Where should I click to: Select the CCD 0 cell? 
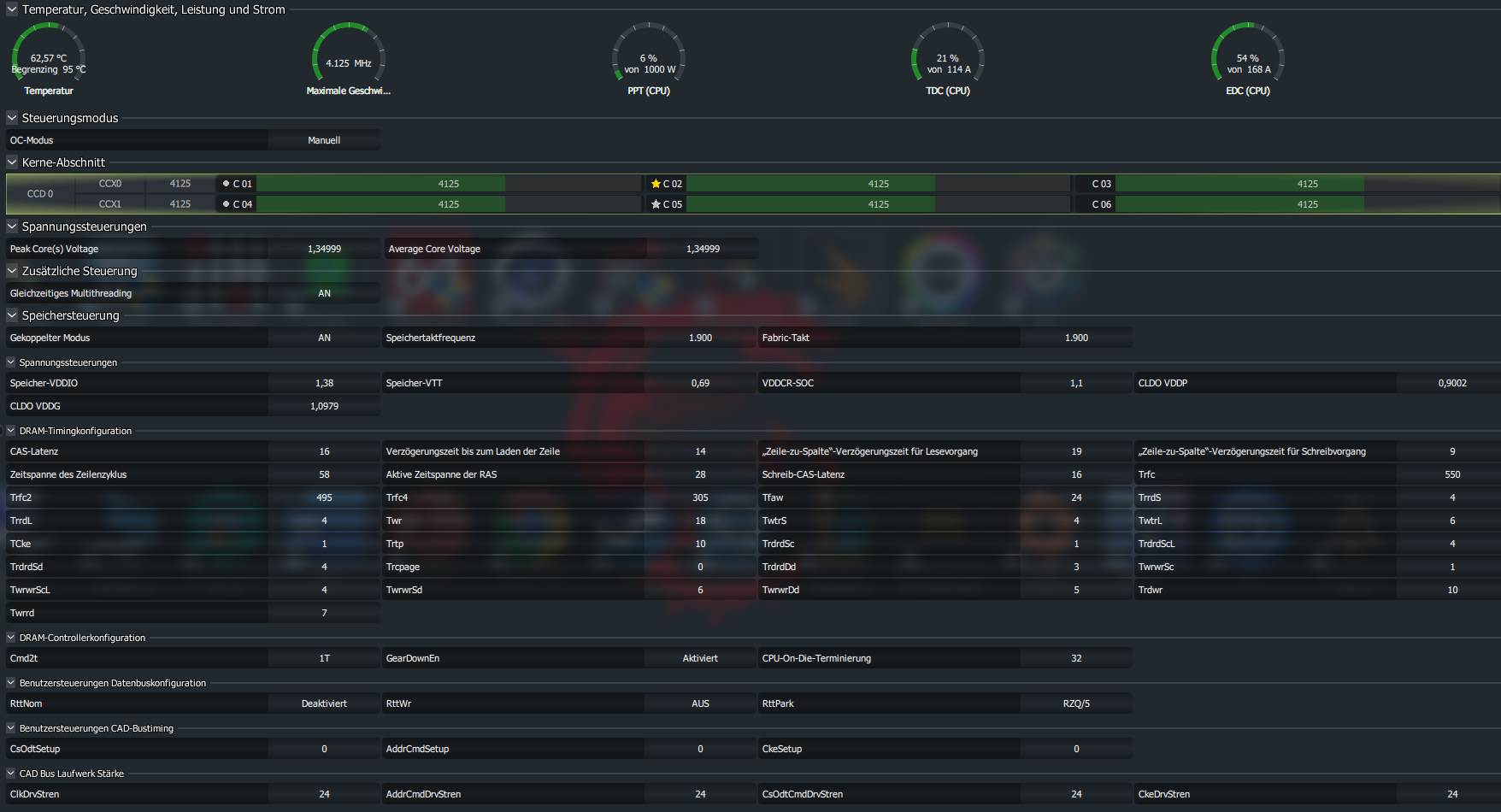click(x=40, y=194)
